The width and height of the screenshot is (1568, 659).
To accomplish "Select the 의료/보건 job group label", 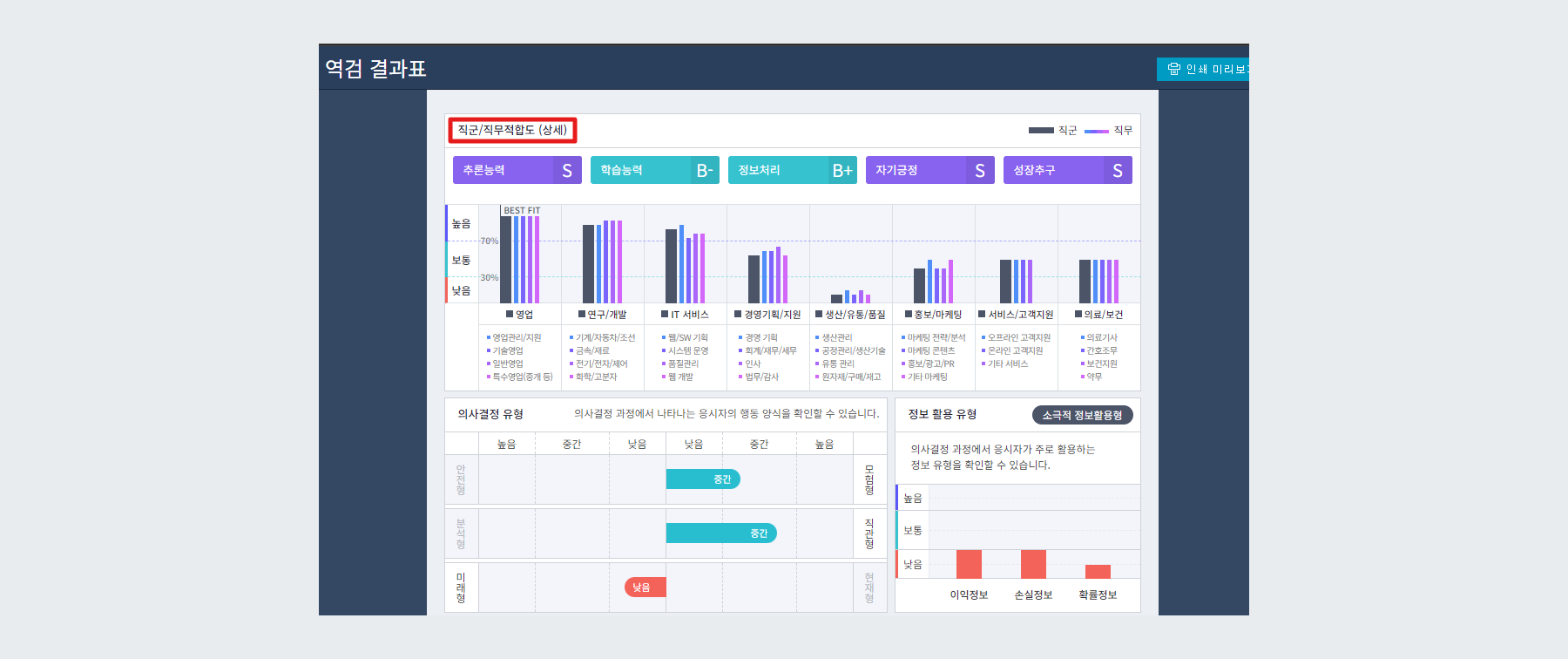I will pyautogui.click(x=1099, y=315).
